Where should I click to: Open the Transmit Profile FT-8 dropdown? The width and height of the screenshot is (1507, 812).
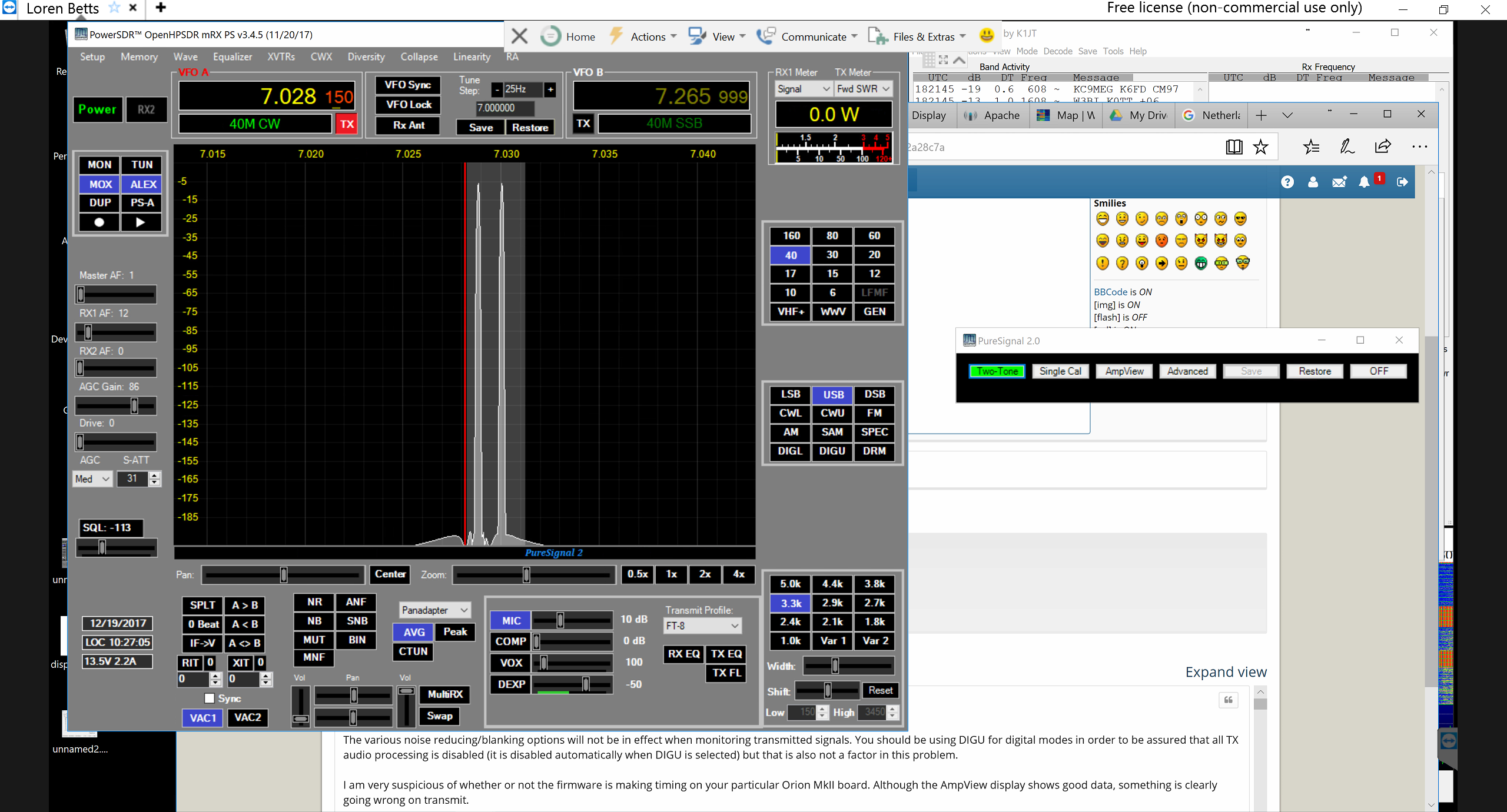(x=703, y=625)
